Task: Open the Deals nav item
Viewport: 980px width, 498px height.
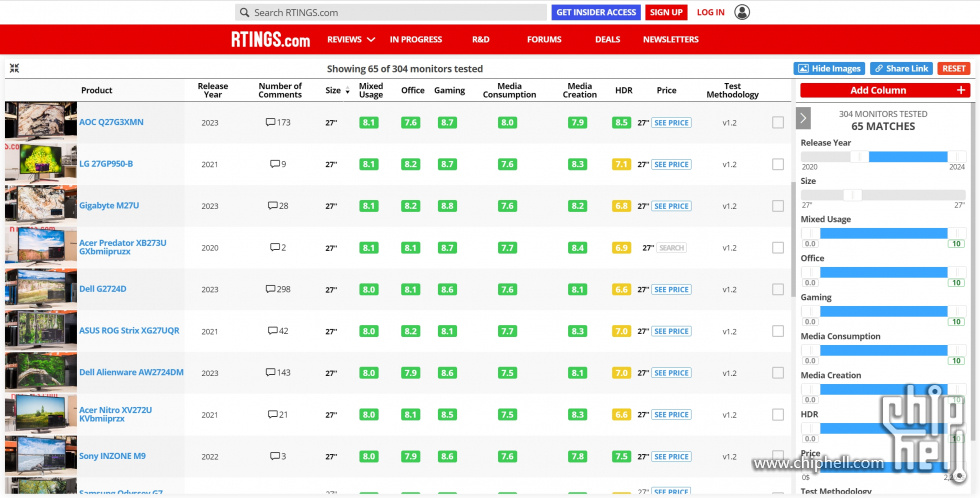Action: (608, 39)
